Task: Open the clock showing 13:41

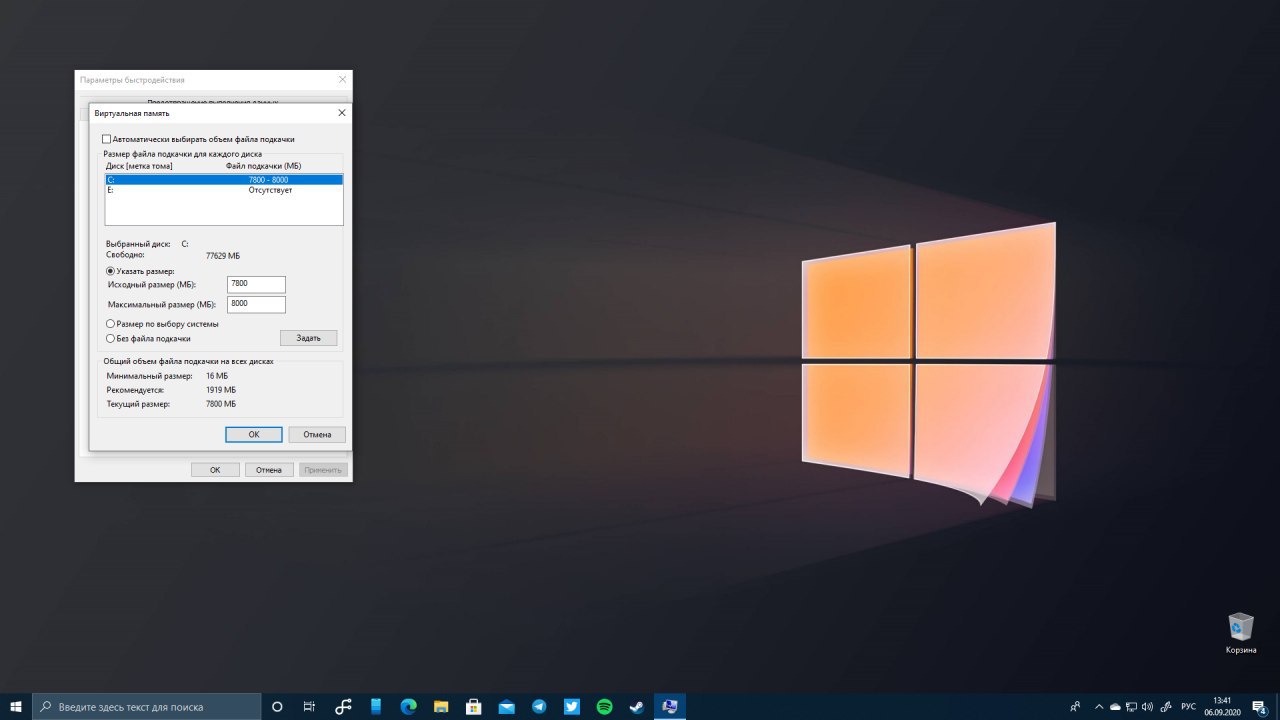Action: click(x=1222, y=706)
